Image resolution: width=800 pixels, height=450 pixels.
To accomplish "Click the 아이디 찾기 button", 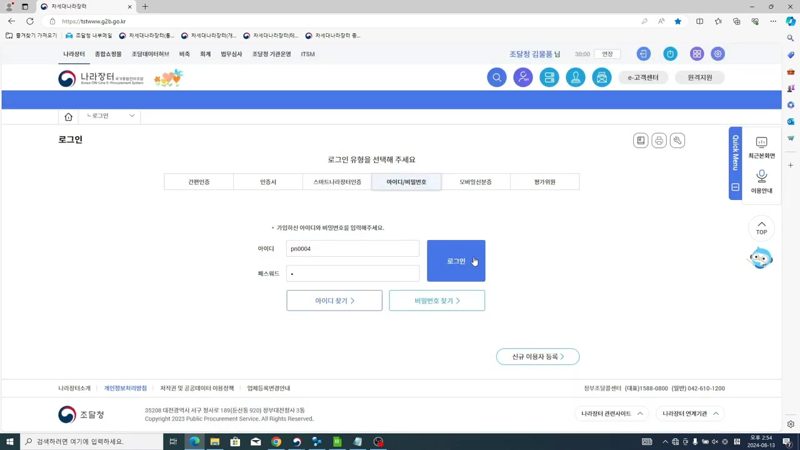I will 334,301.
